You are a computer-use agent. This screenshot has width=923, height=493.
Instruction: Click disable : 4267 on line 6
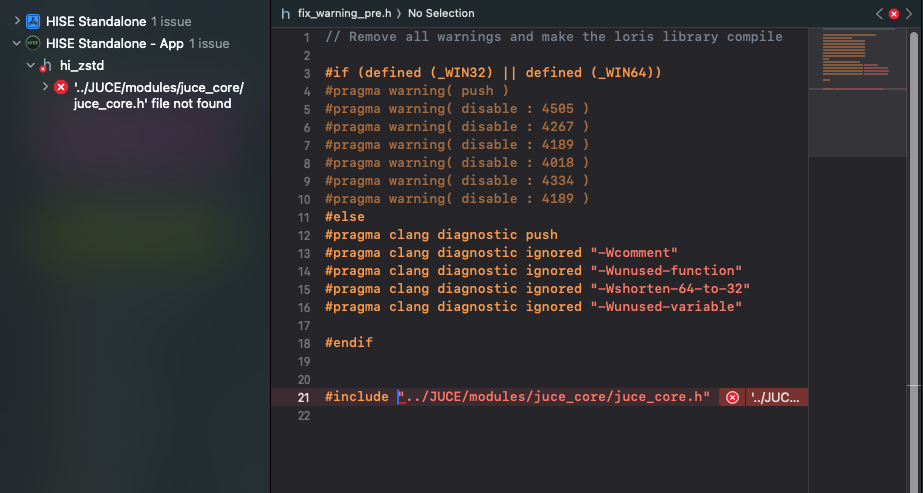click(517, 126)
